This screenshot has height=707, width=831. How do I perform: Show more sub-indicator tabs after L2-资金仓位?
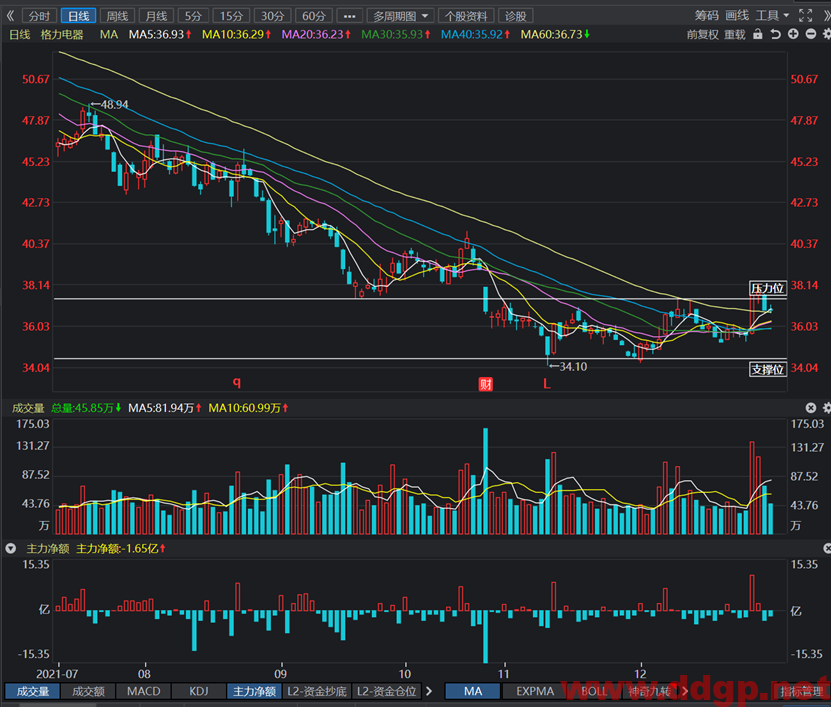point(429,691)
